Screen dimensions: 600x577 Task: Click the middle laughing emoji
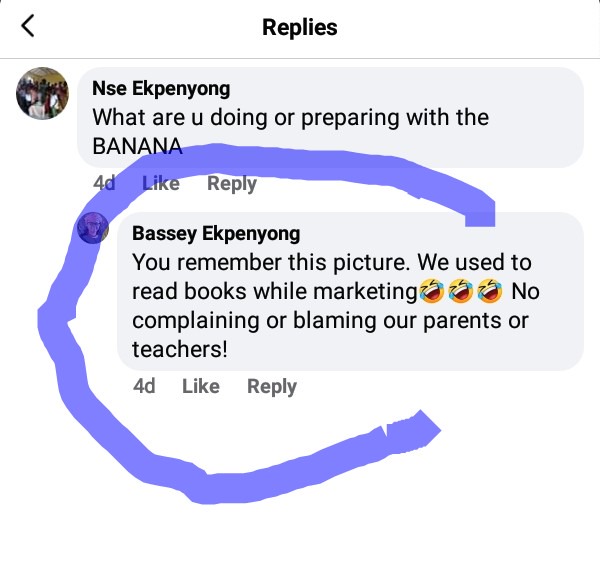coord(461,291)
